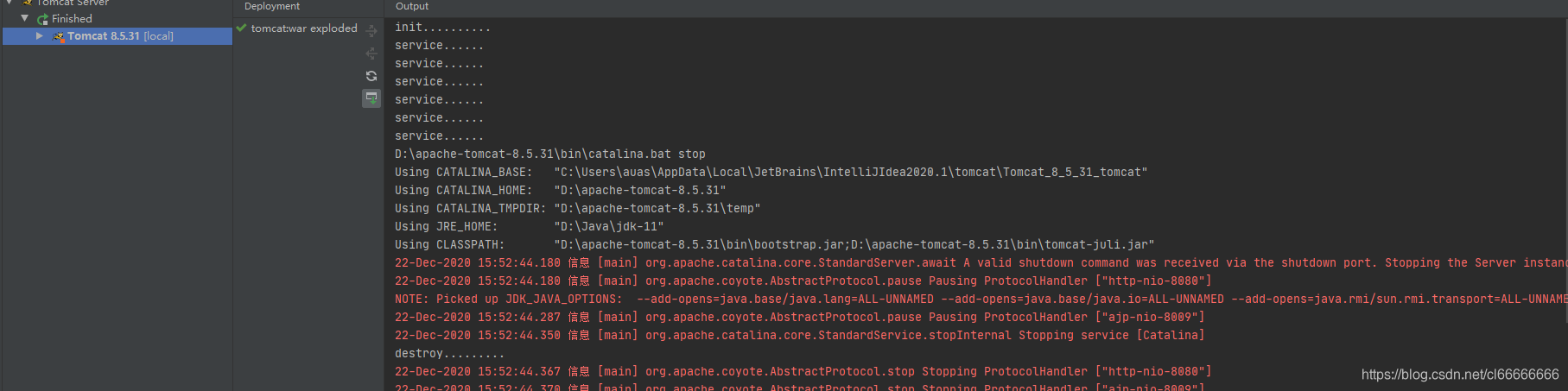Click the Refresh deployment status icon
The width and height of the screenshot is (1568, 391).
[371, 76]
